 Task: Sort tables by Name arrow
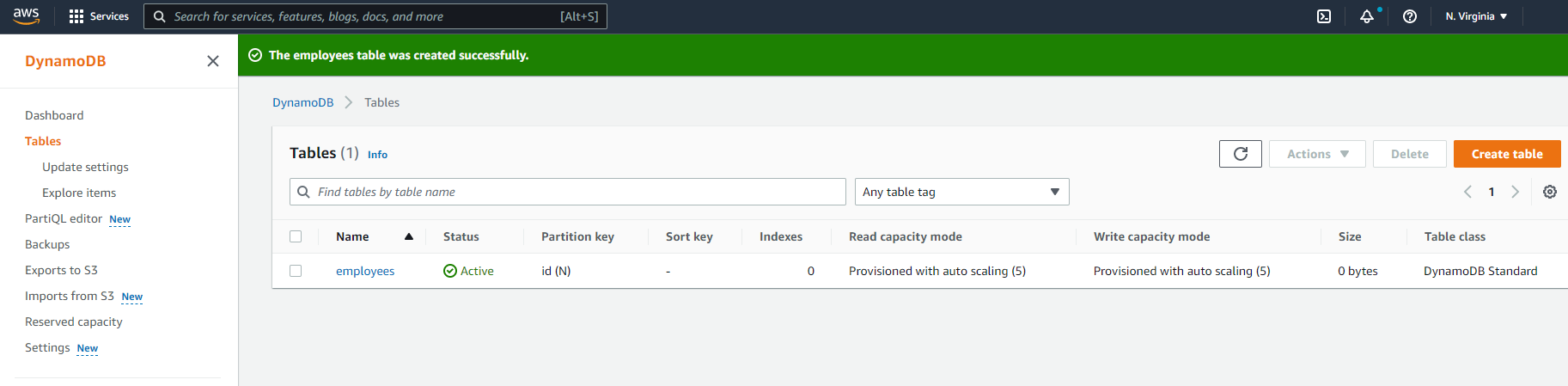point(409,236)
